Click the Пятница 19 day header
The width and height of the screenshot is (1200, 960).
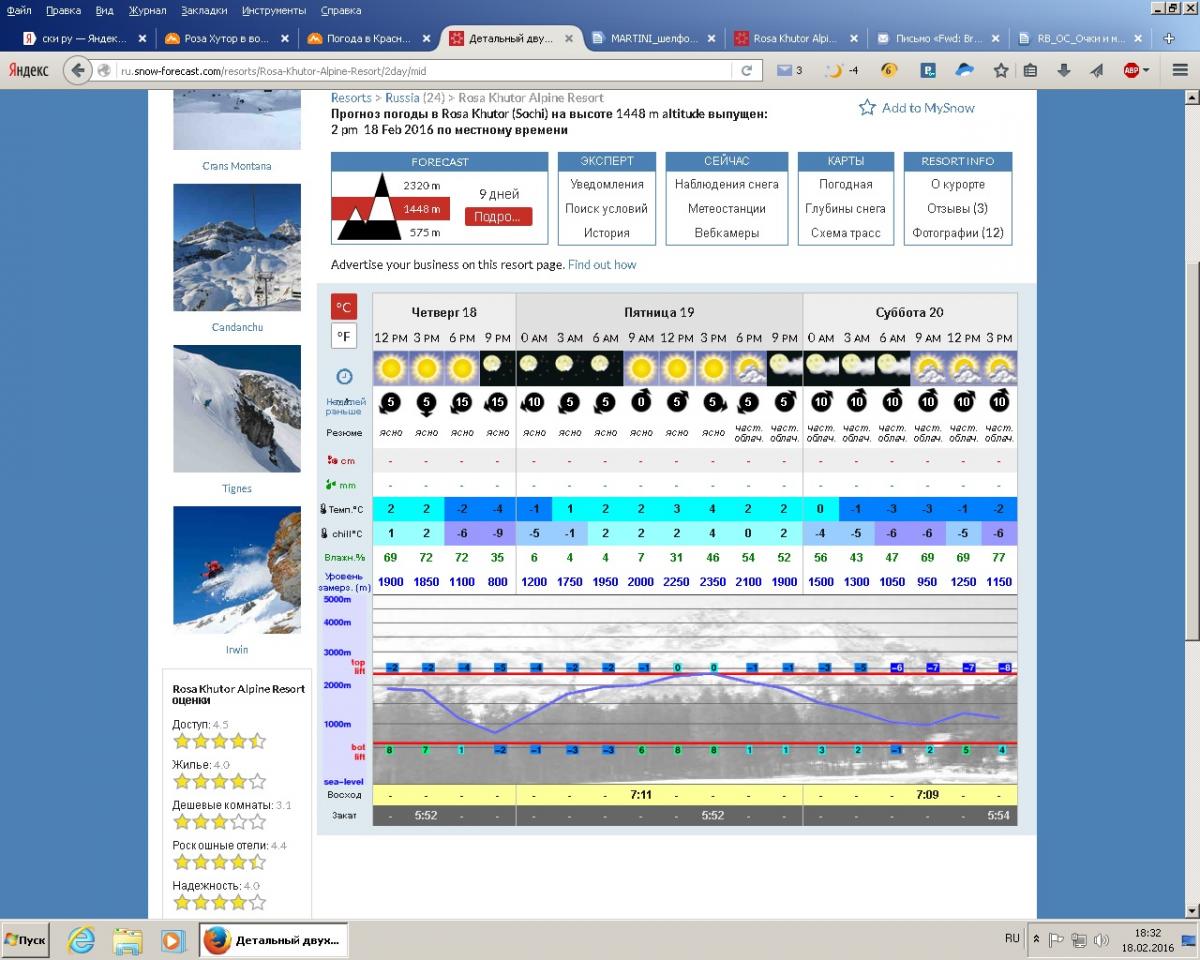[x=659, y=312]
